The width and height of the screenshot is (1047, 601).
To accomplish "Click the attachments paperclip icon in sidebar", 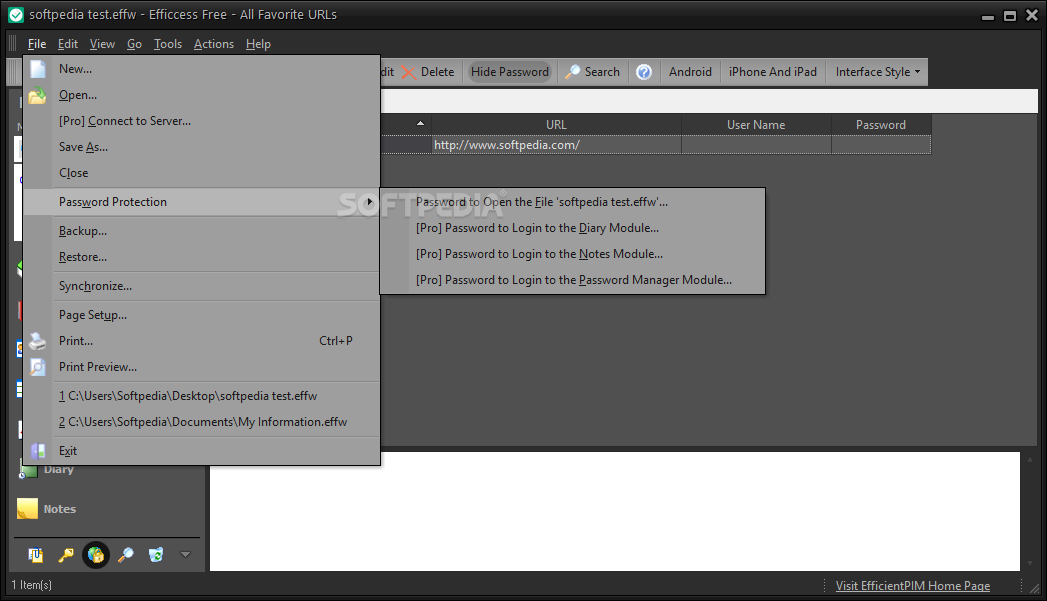I will [x=35, y=555].
